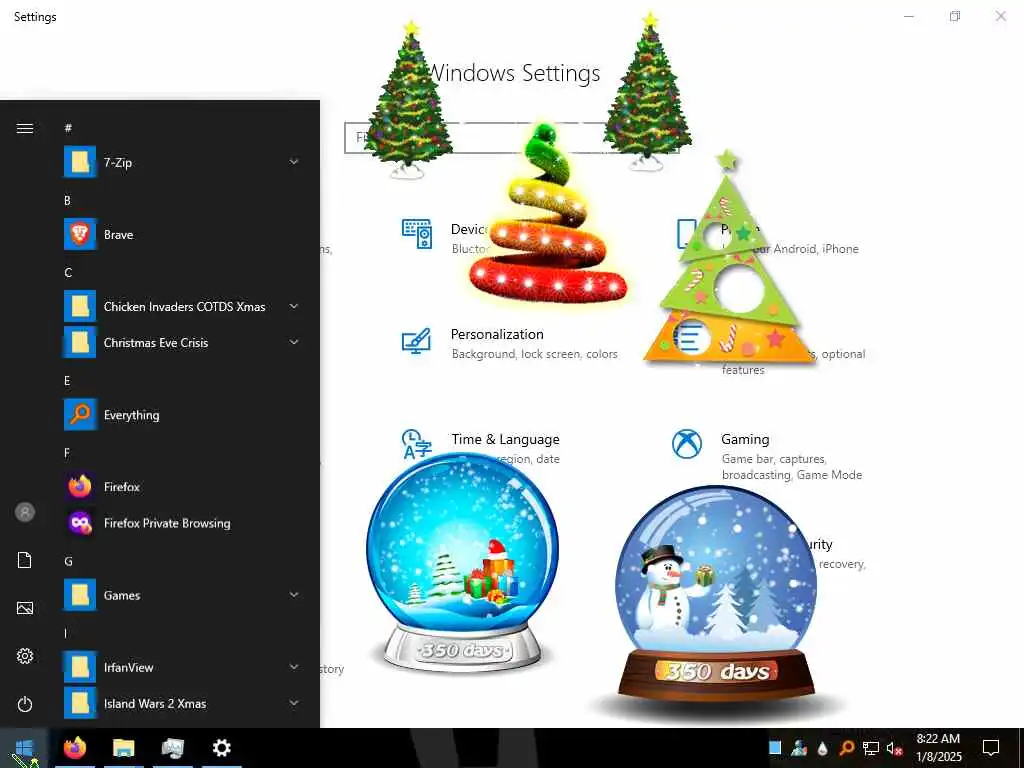Open Documents from the Start sidebar
Image resolution: width=1024 pixels, height=768 pixels.
point(25,560)
